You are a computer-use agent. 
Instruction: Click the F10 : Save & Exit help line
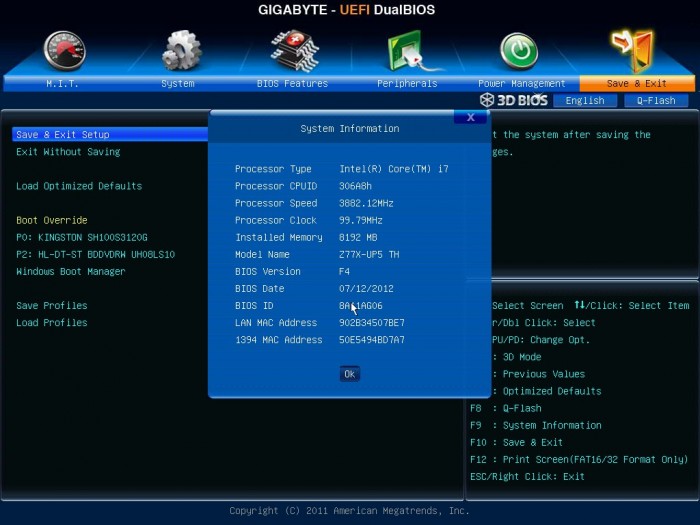click(517, 442)
